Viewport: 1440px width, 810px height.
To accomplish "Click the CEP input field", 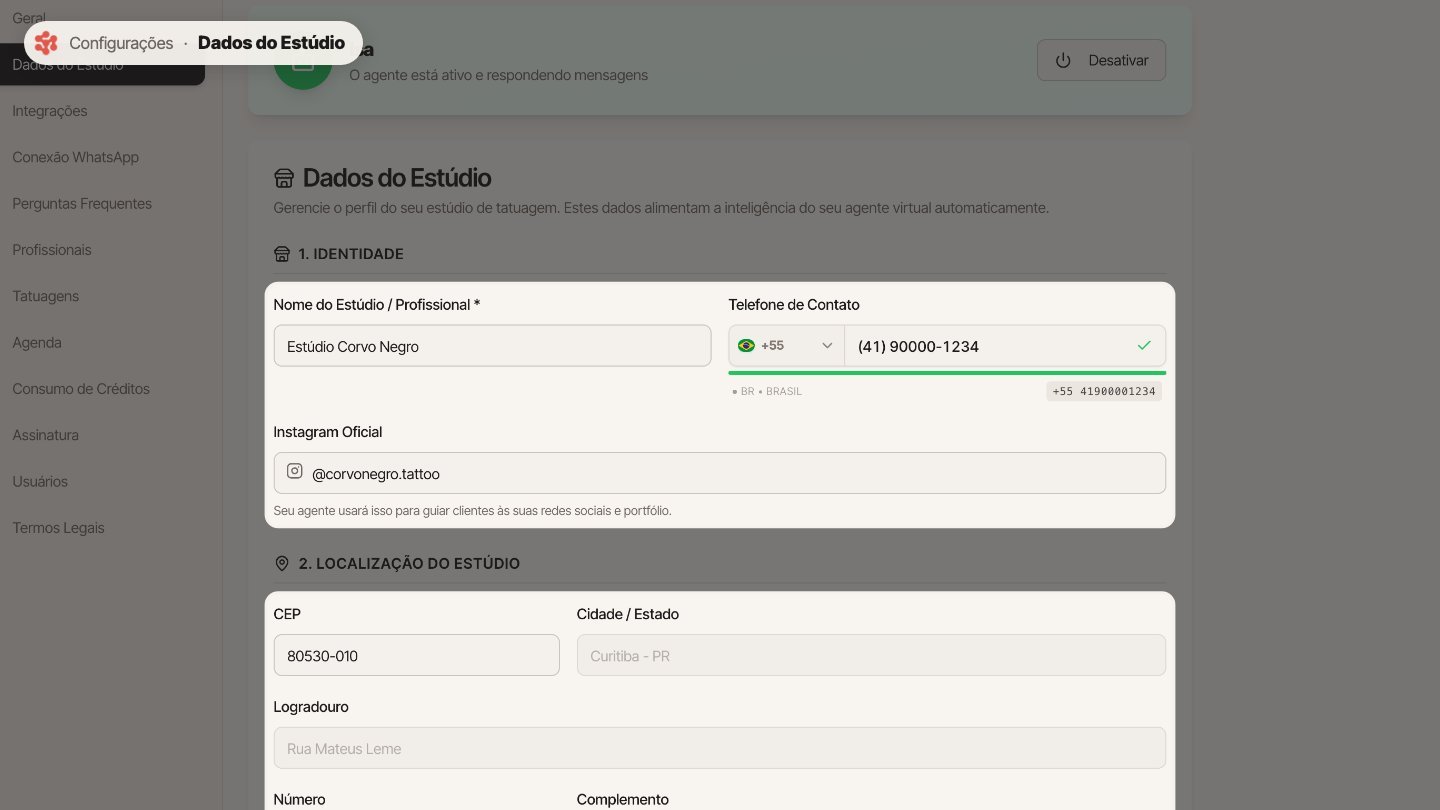I will pyautogui.click(x=417, y=655).
